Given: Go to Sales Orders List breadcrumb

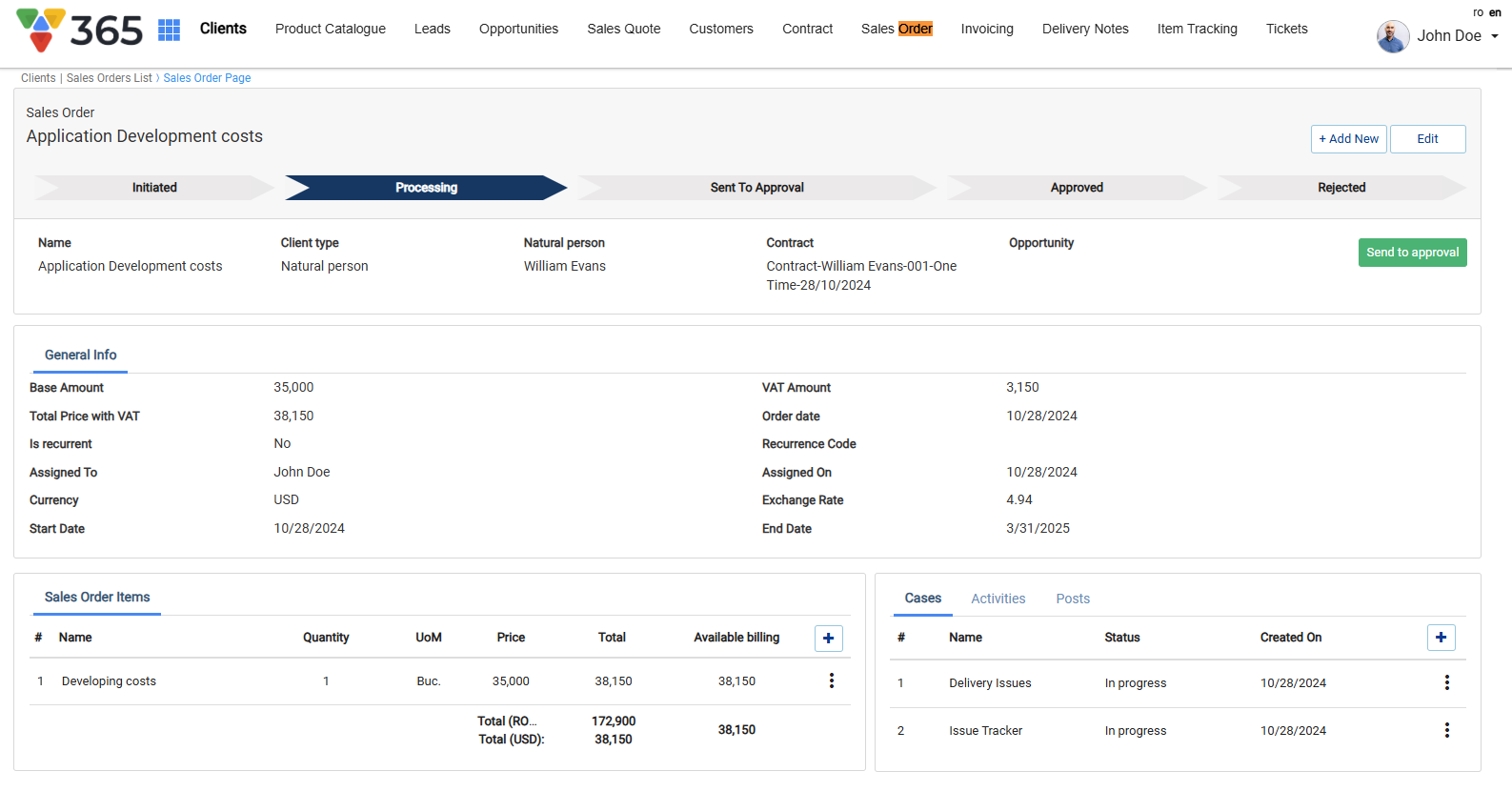Looking at the screenshot, I should [109, 78].
